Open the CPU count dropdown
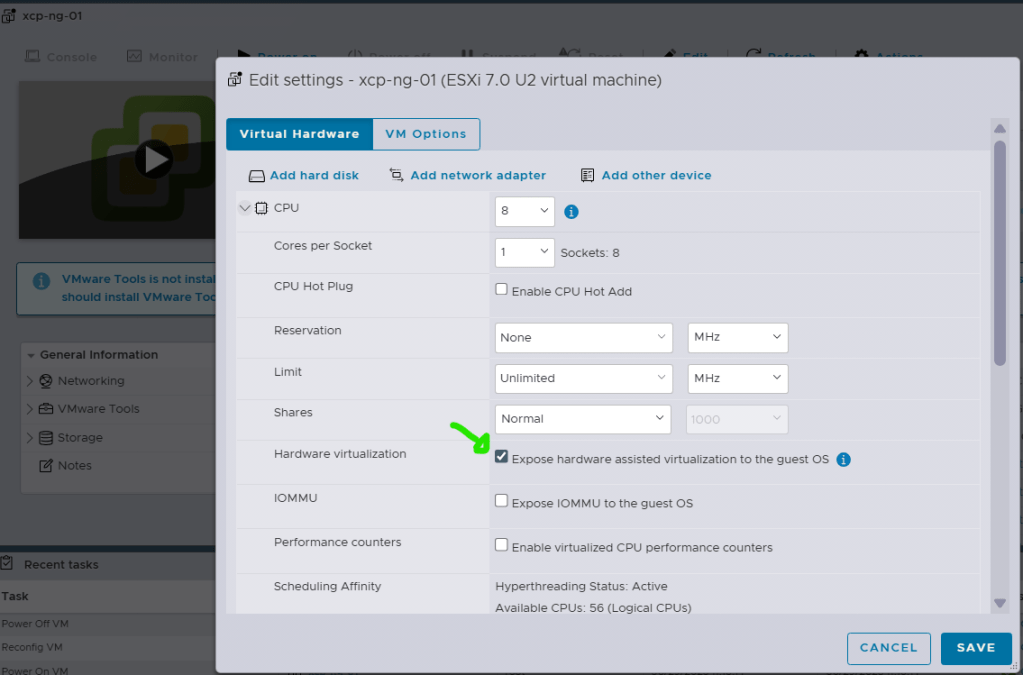Viewport: 1023px width, 675px height. (x=524, y=211)
